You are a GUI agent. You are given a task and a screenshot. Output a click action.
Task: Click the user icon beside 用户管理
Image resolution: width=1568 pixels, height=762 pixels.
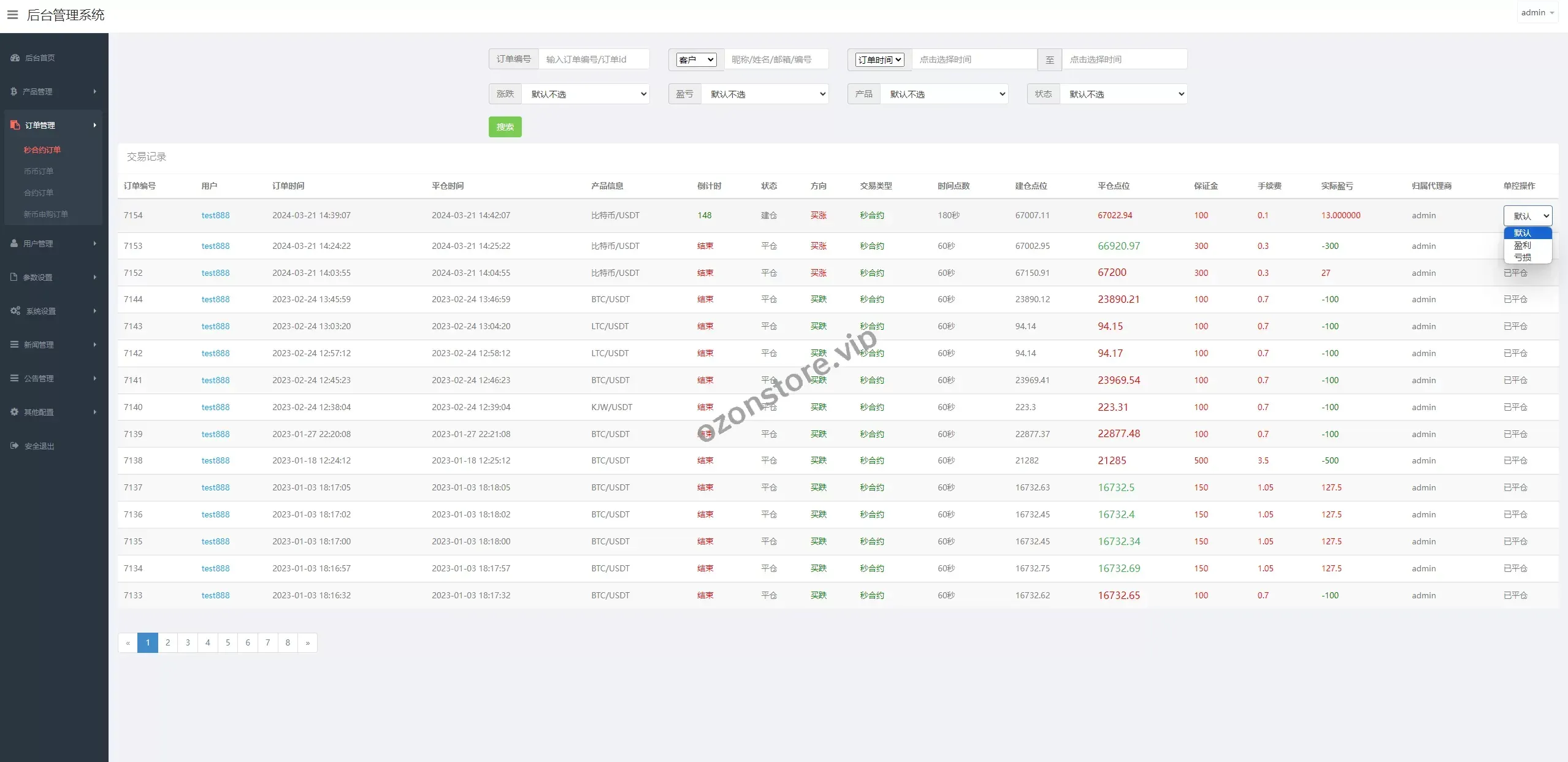(14, 243)
